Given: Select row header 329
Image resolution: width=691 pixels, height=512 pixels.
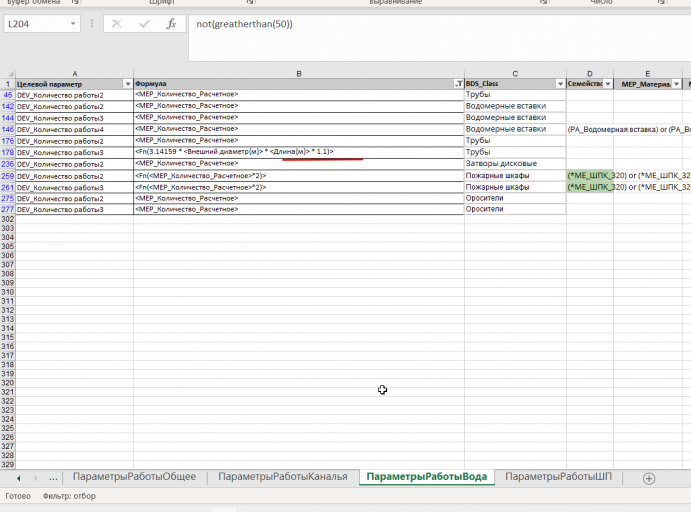Looking at the screenshot, I should click(x=7, y=464).
